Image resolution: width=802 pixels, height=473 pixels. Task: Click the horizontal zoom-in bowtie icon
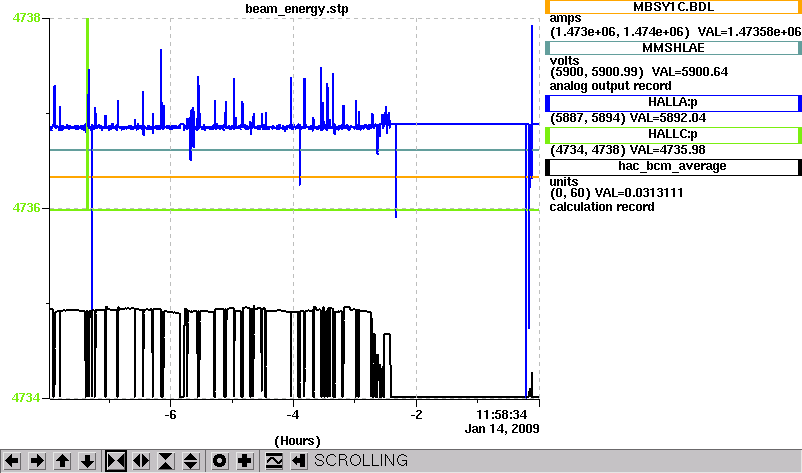tap(116, 461)
